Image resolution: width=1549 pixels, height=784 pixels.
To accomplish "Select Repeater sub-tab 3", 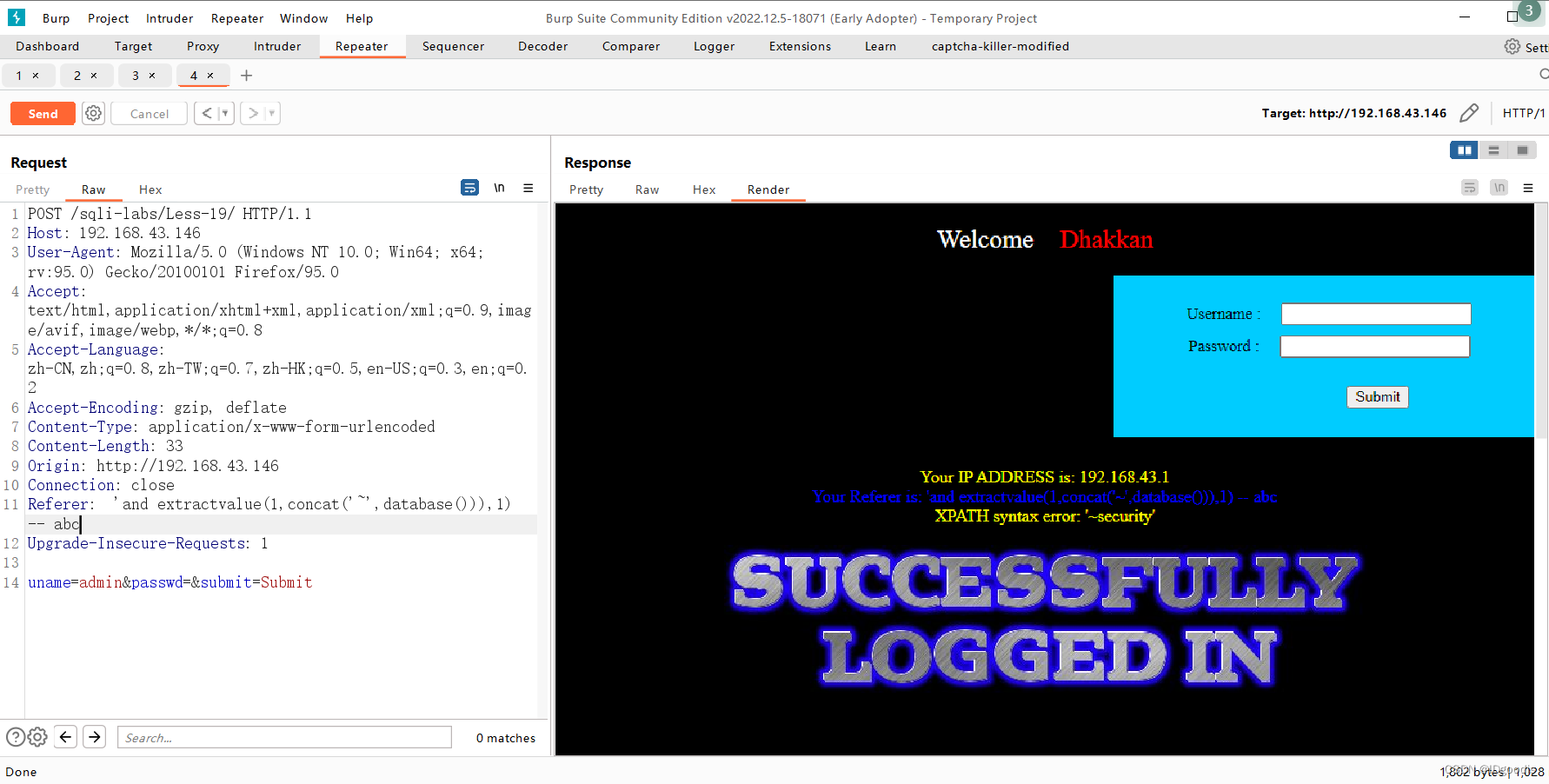I will [x=135, y=76].
